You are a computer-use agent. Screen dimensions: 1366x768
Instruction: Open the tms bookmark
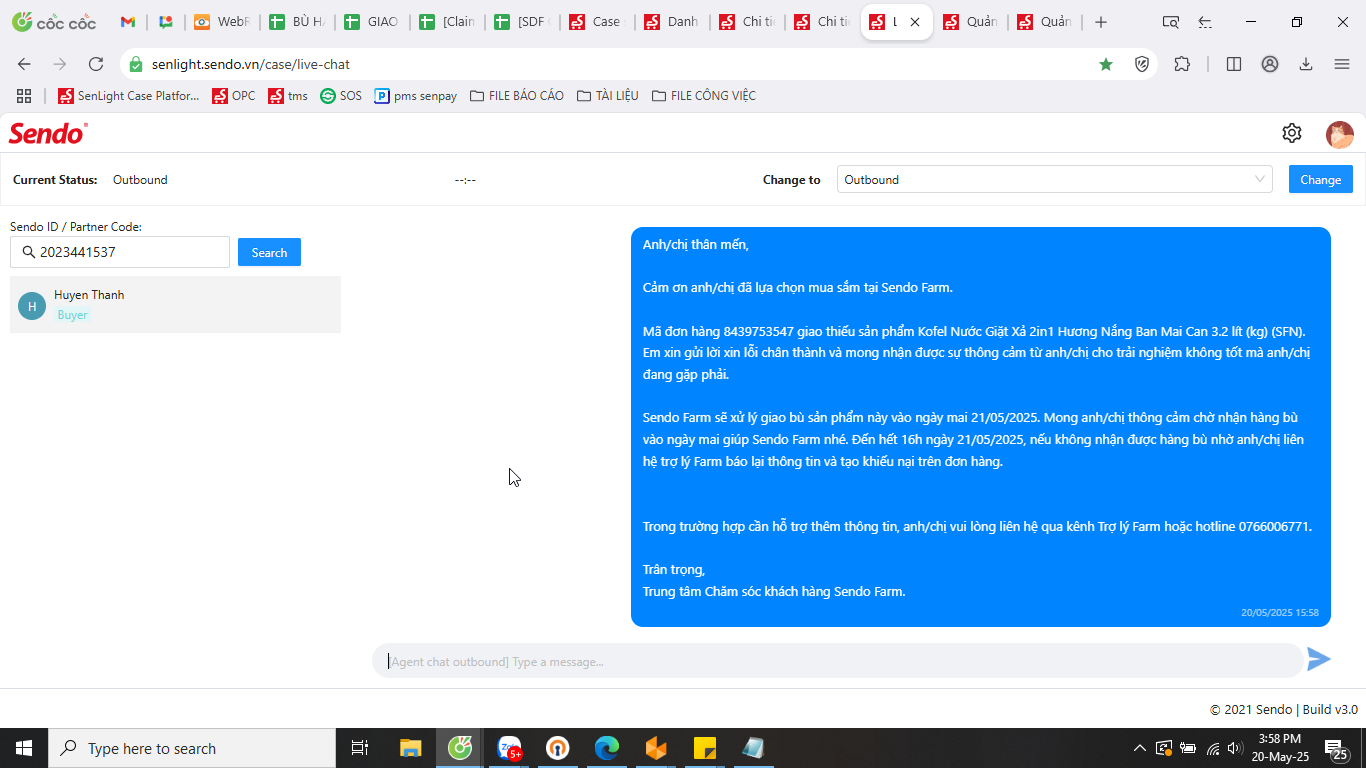pos(288,96)
